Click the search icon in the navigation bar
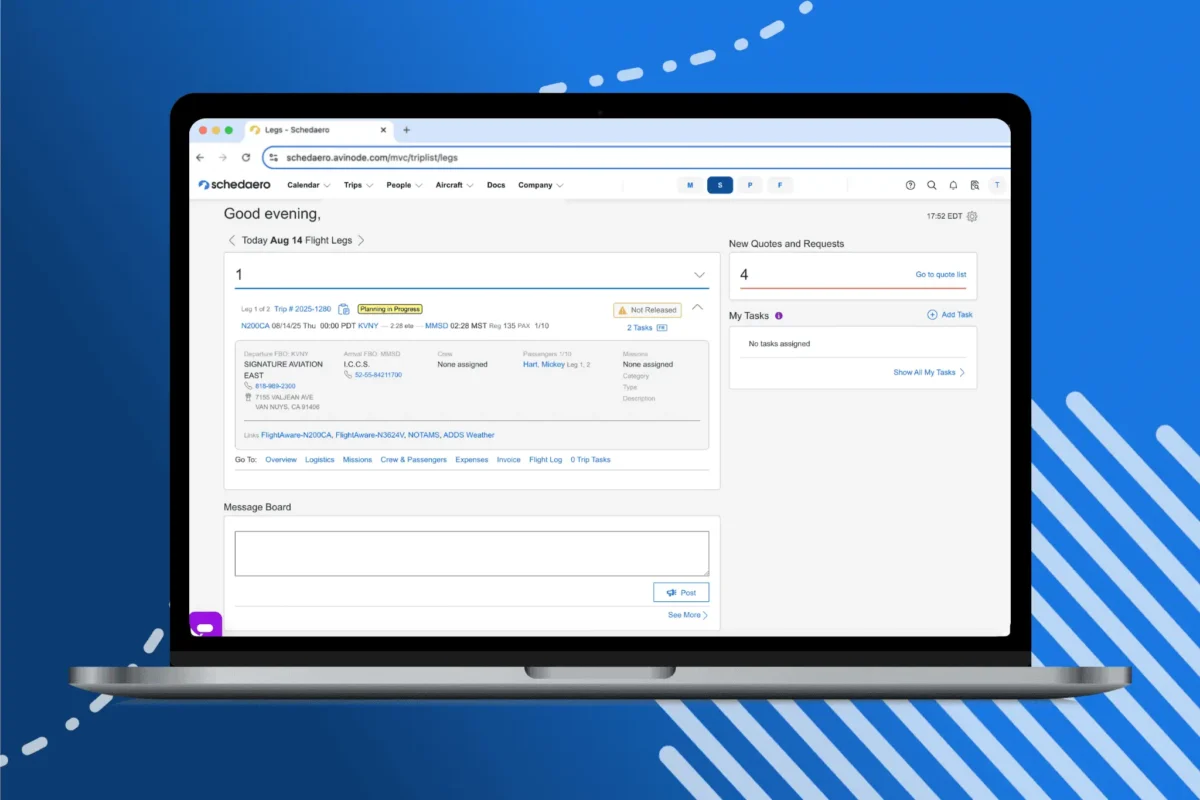Viewport: 1200px width, 800px height. click(x=932, y=185)
